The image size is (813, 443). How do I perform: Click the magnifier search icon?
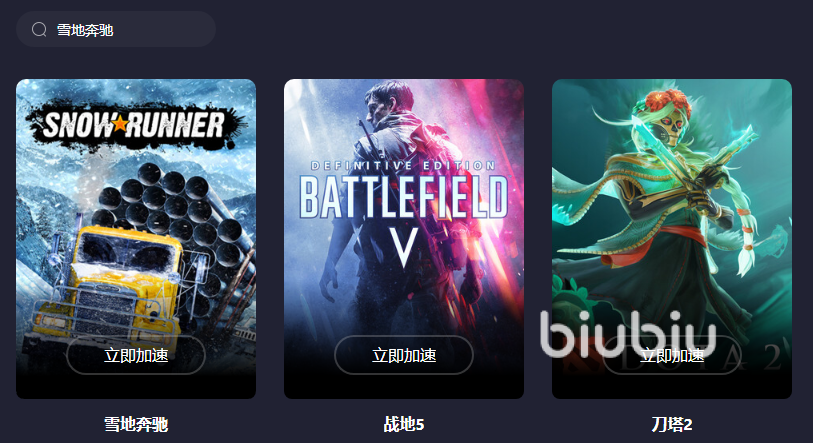39,30
